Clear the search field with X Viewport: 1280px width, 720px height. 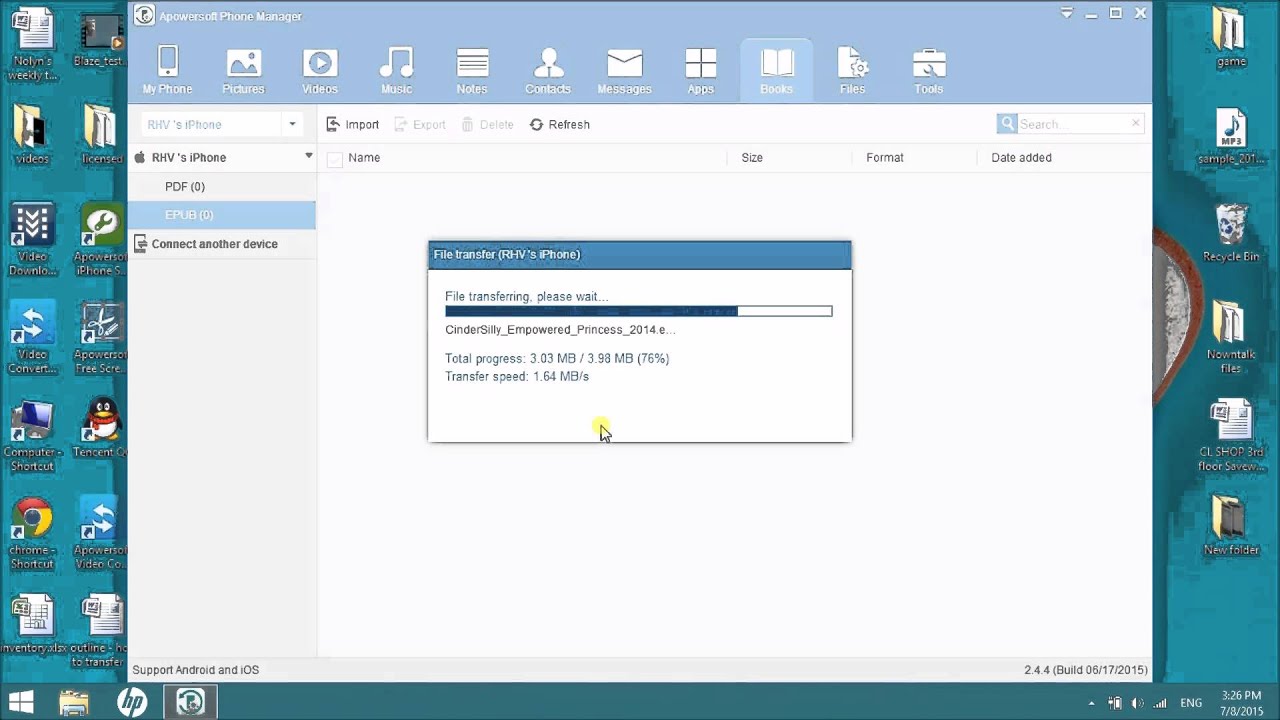point(1136,124)
